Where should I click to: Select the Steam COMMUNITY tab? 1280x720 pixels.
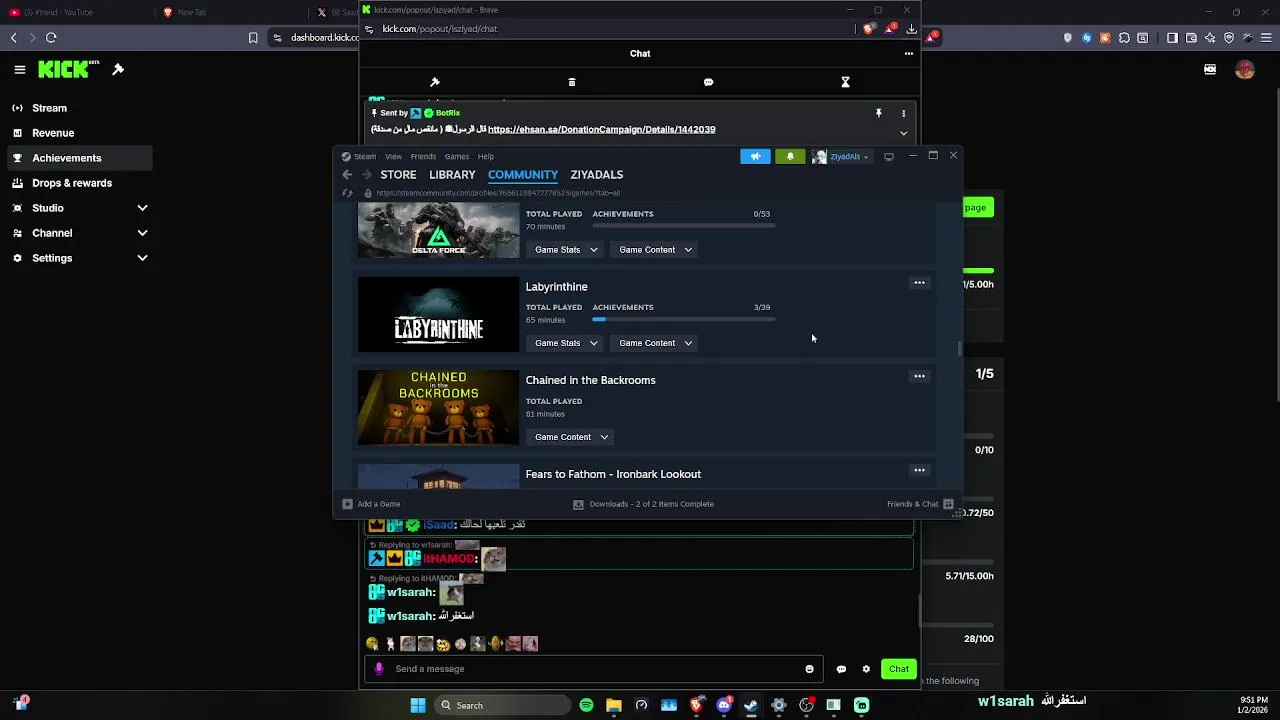coord(523,175)
